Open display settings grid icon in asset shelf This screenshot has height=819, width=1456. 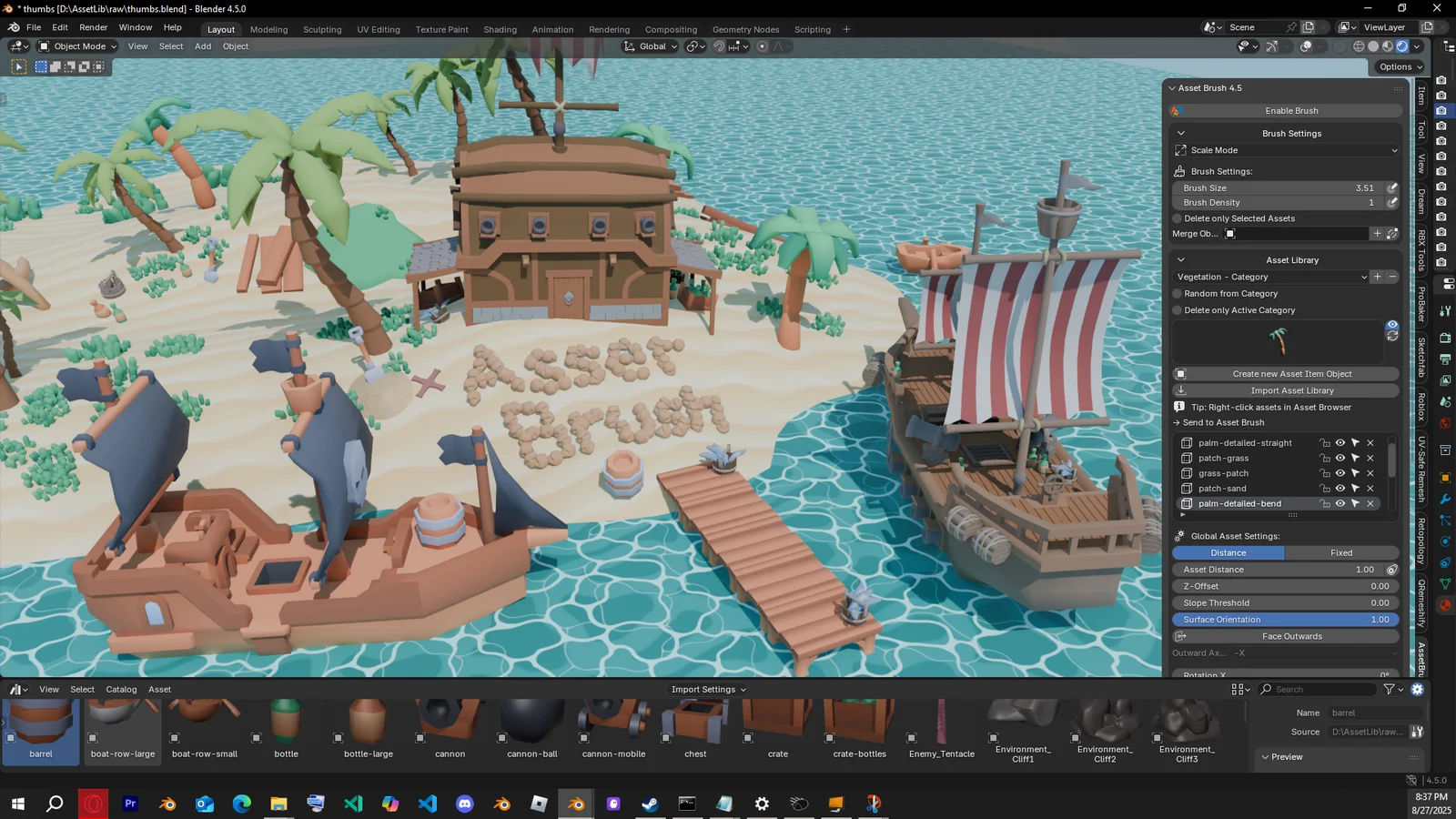click(1238, 689)
